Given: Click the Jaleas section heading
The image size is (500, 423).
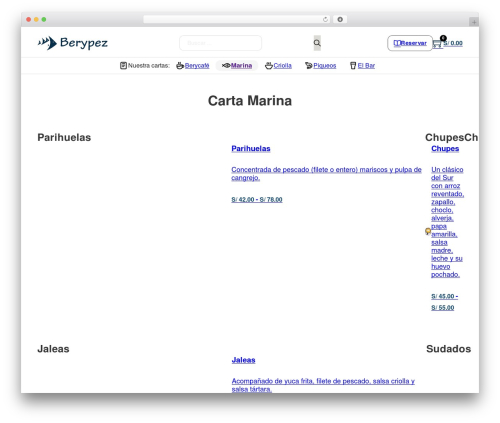Looking at the screenshot, I should point(53,349).
